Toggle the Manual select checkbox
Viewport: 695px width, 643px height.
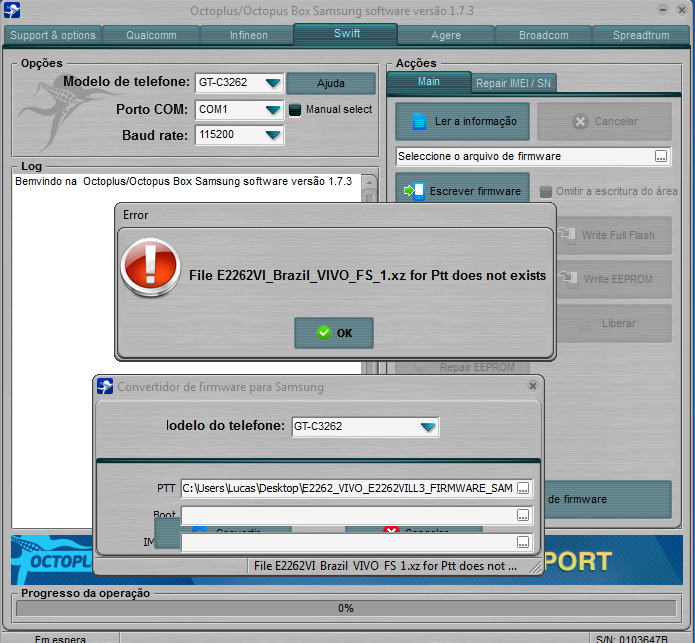(x=295, y=109)
